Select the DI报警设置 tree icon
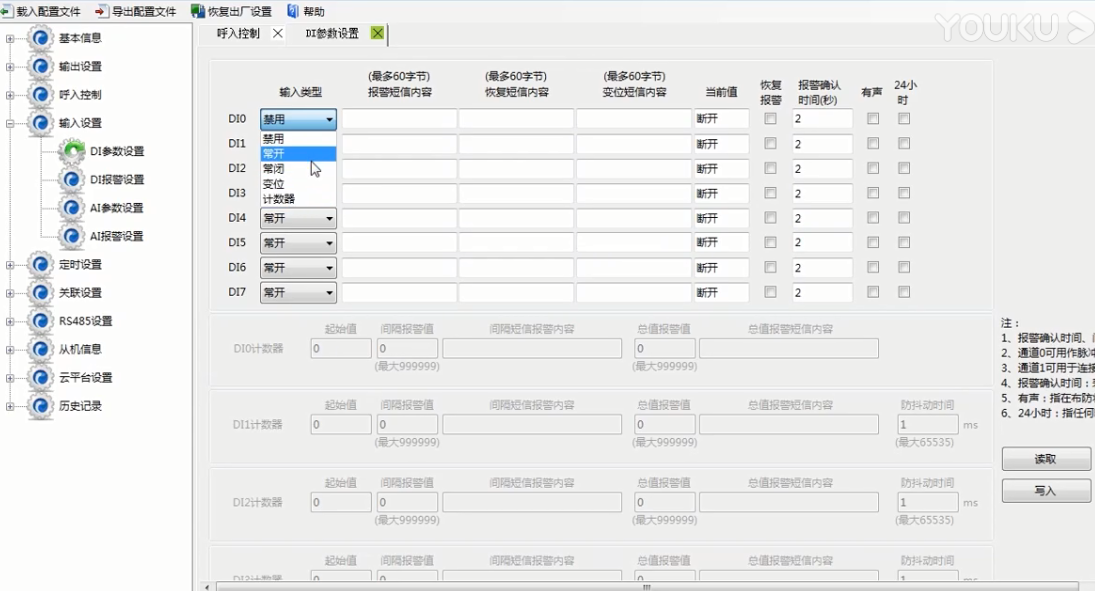This screenshot has width=1095, height=591. [x=72, y=180]
